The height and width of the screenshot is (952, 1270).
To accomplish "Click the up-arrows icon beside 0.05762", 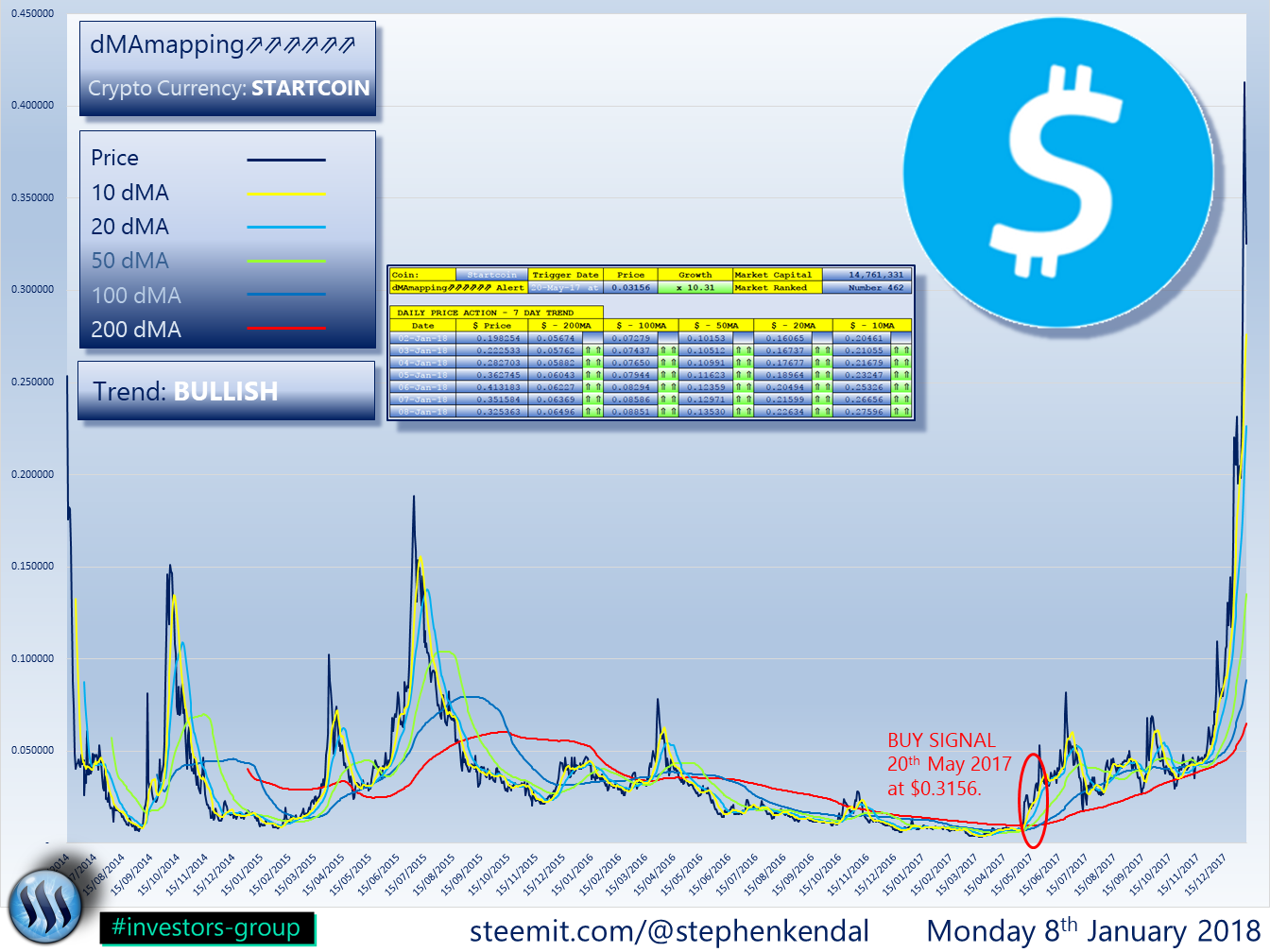I will 592,349.
